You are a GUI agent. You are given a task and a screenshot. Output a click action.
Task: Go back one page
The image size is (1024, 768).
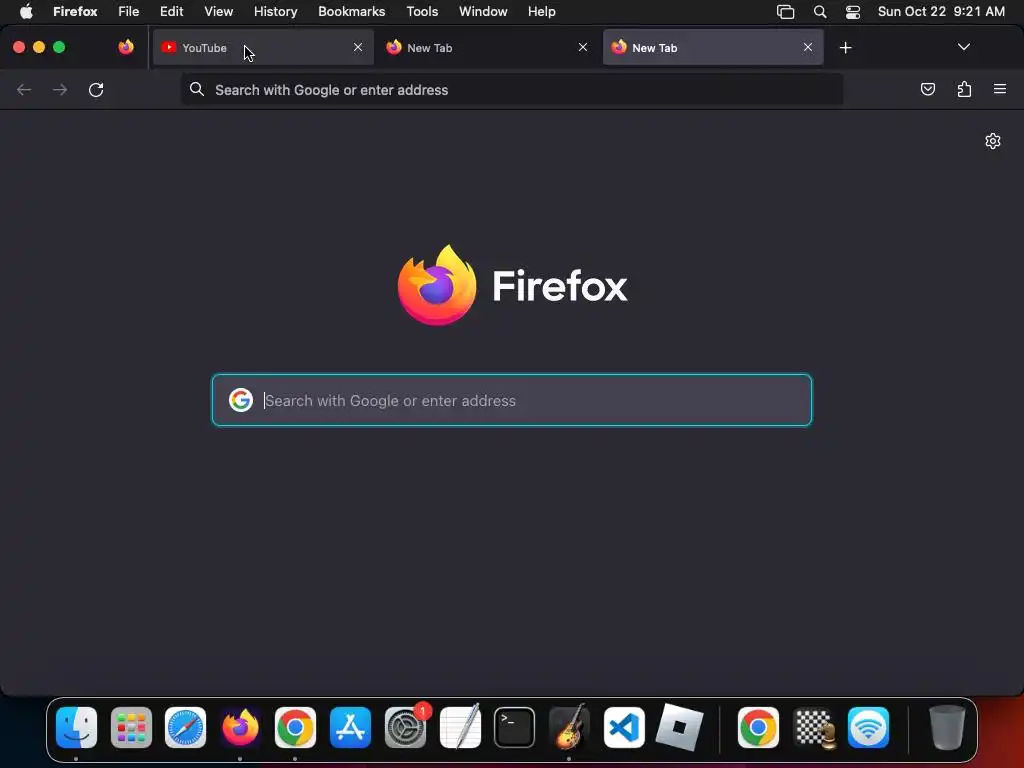tap(24, 89)
